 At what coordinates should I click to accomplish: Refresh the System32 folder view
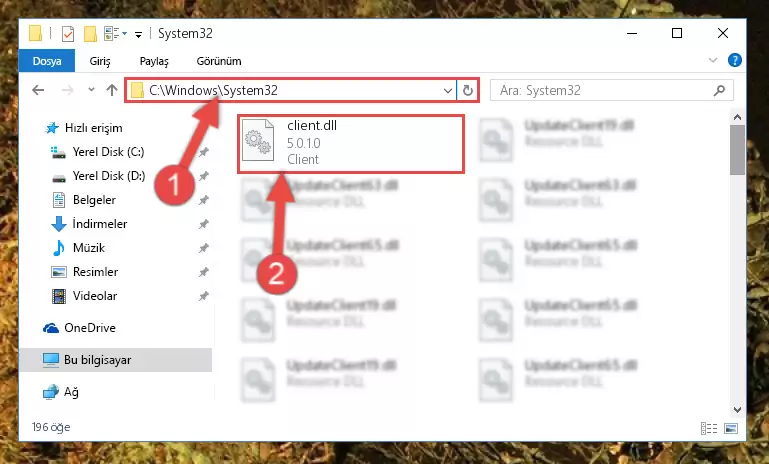point(468,90)
